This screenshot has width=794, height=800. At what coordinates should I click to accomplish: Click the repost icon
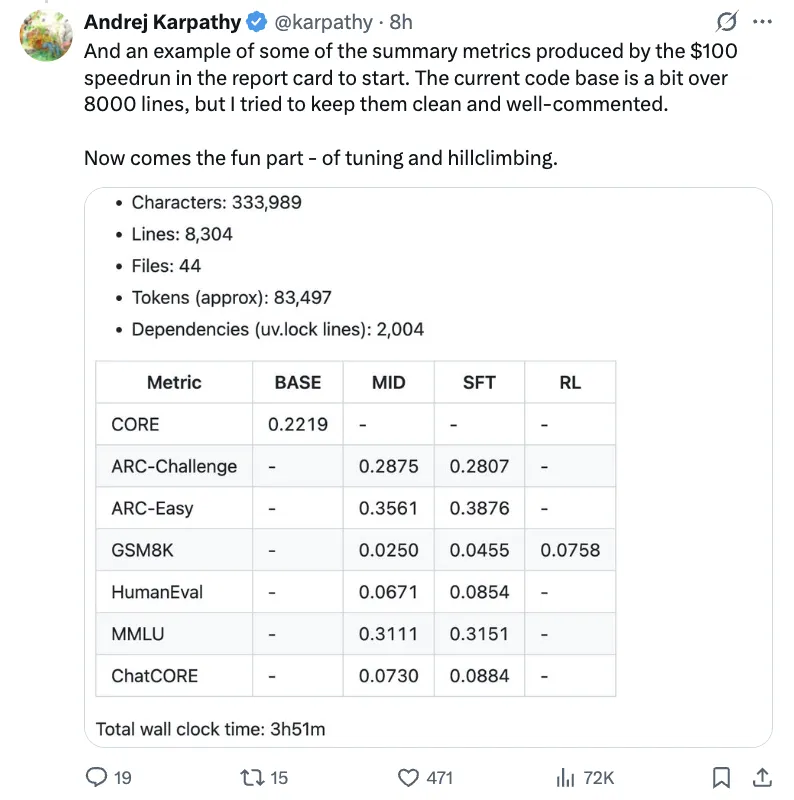click(253, 777)
